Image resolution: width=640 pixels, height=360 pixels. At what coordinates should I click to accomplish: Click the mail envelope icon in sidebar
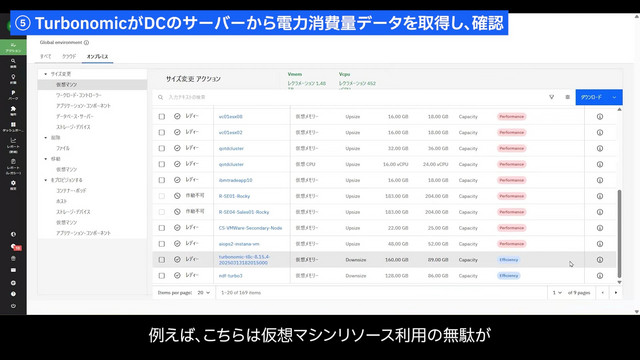(13, 270)
